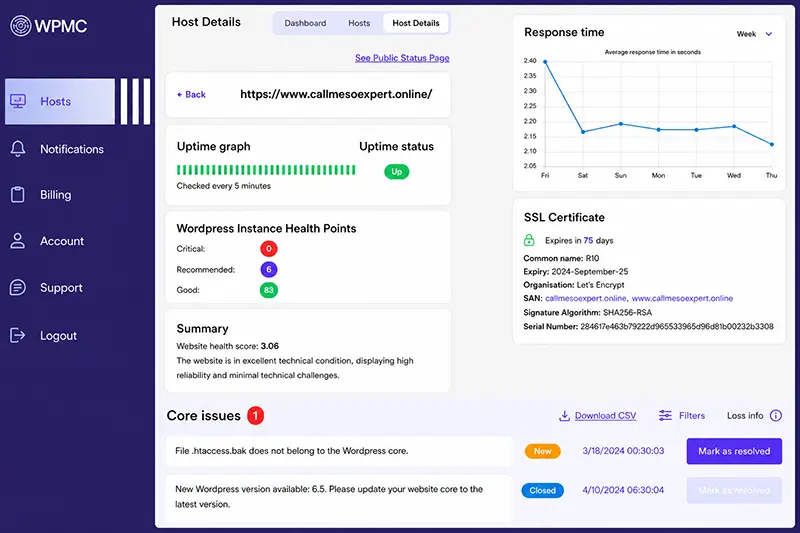Click the Less info label
This screenshot has width=800, height=533.
(745, 415)
